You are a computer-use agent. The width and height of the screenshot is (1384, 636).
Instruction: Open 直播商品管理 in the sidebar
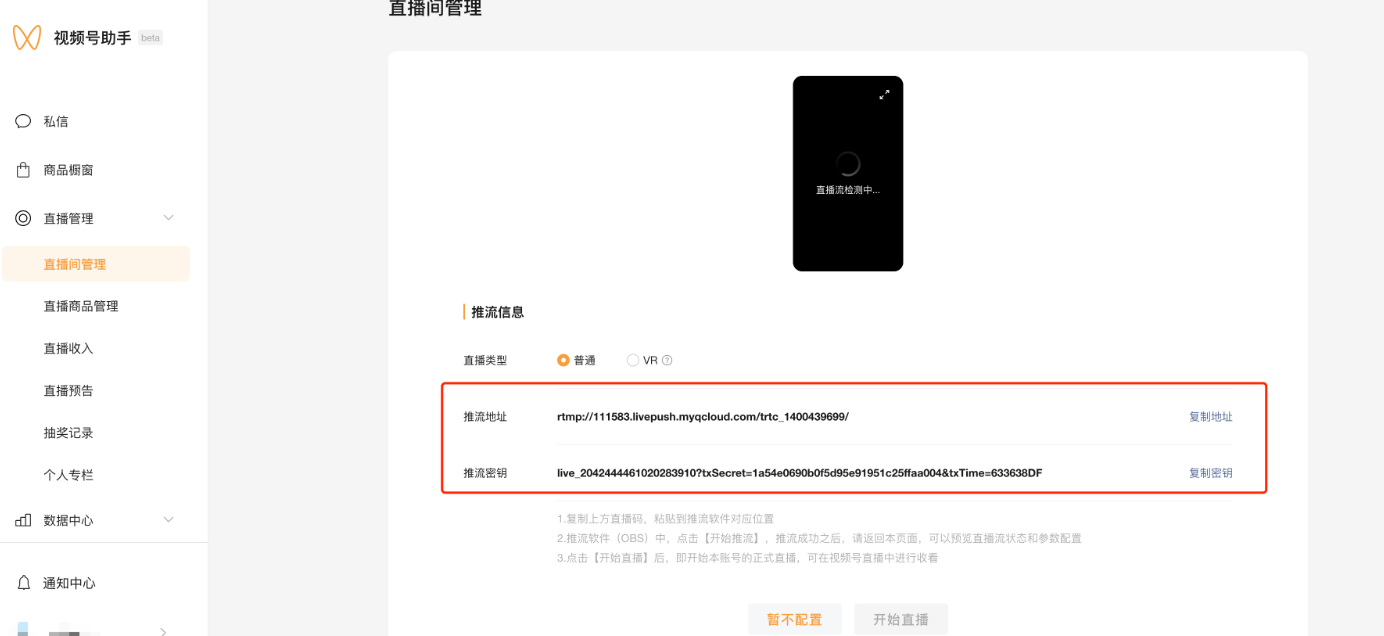click(81, 306)
